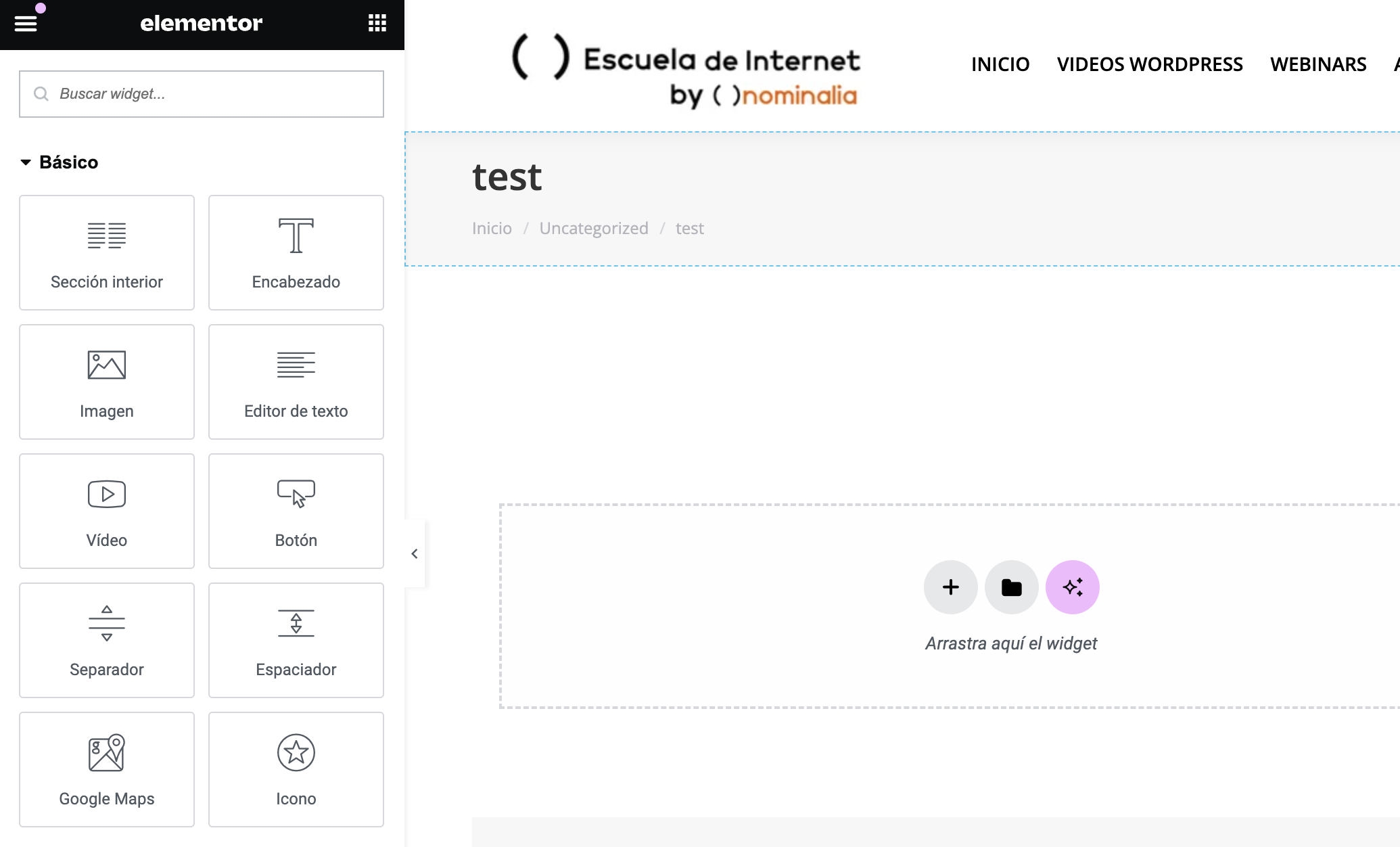Add new section with plus button

950,587
